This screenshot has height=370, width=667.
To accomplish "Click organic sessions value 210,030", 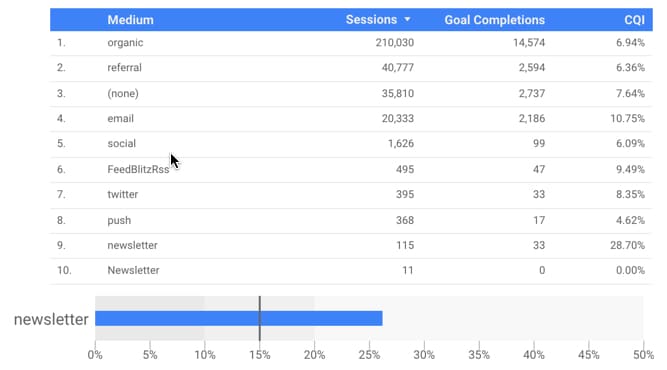I will pos(394,43).
